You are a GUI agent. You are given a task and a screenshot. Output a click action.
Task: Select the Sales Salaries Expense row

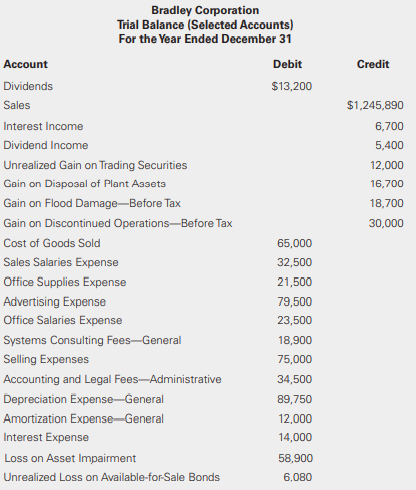(158, 262)
